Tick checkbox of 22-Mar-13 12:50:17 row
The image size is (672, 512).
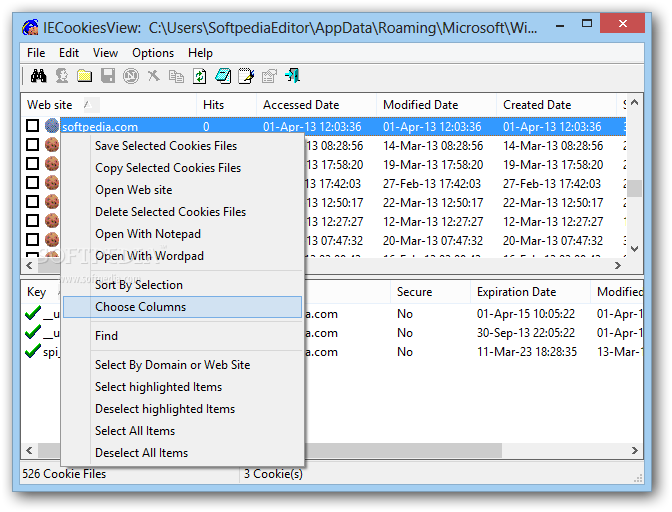click(x=33, y=201)
